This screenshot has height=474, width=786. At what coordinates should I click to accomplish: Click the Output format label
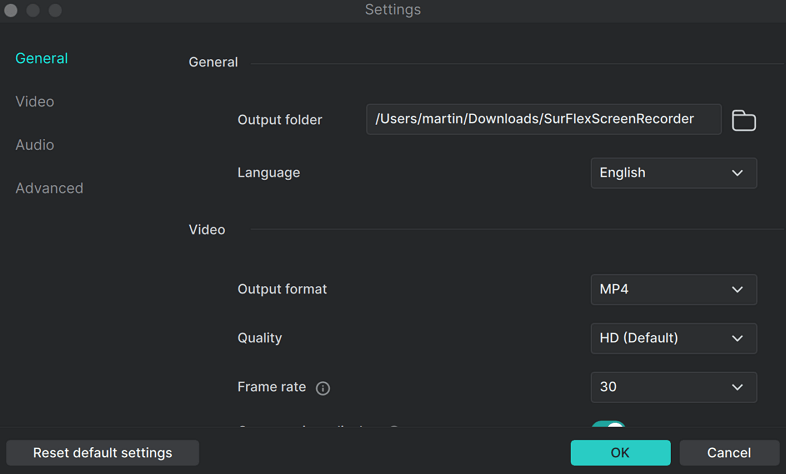point(282,289)
